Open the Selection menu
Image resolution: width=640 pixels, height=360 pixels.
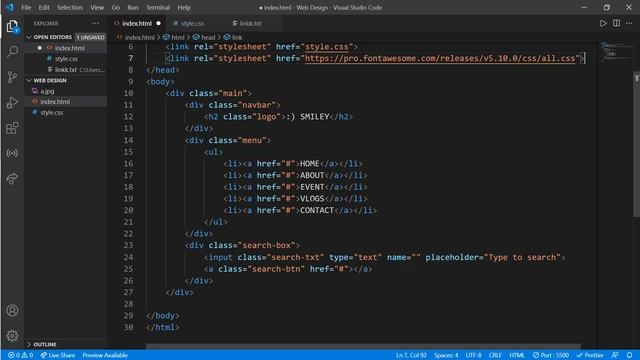(70, 7)
